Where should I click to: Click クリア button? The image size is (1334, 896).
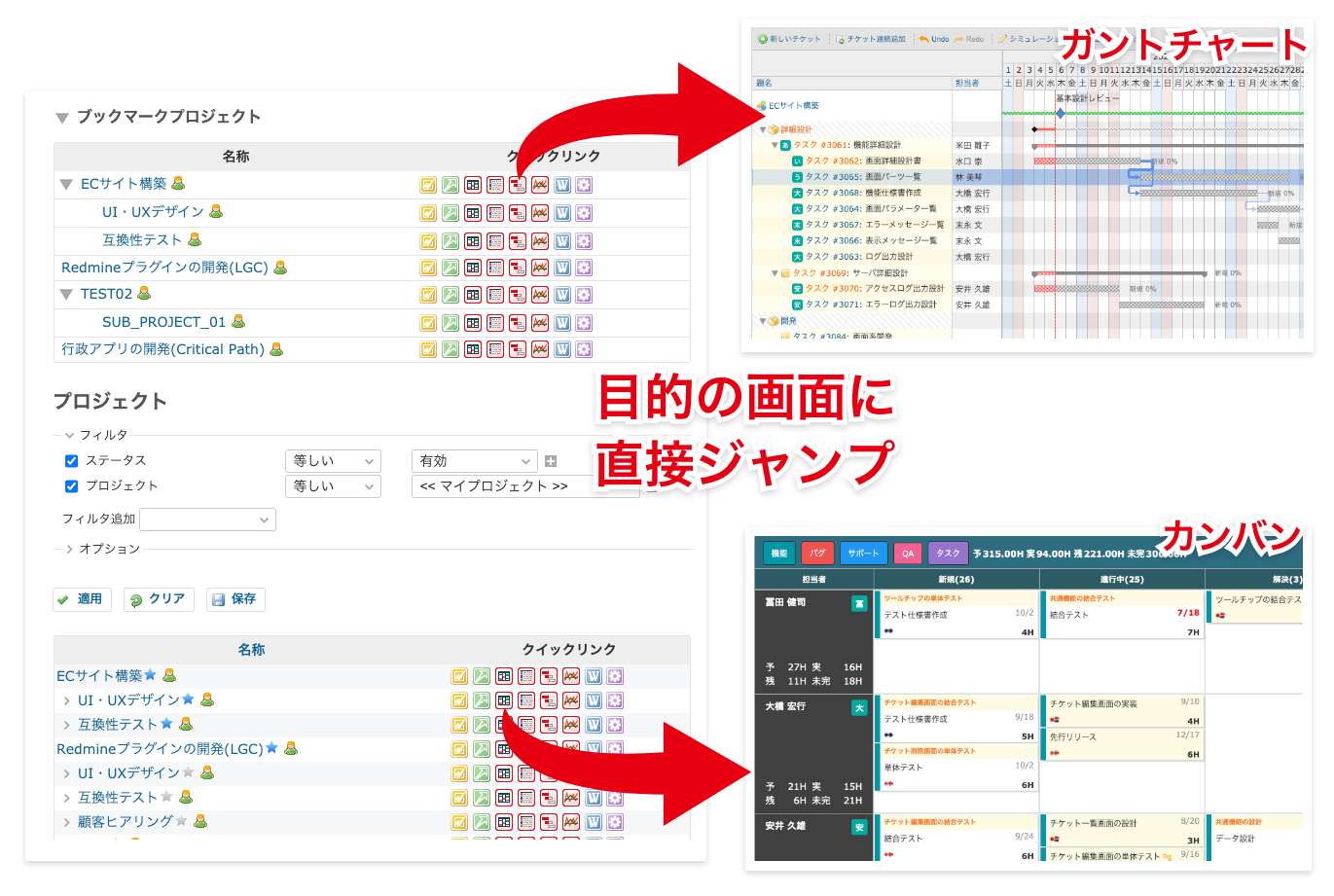click(159, 599)
